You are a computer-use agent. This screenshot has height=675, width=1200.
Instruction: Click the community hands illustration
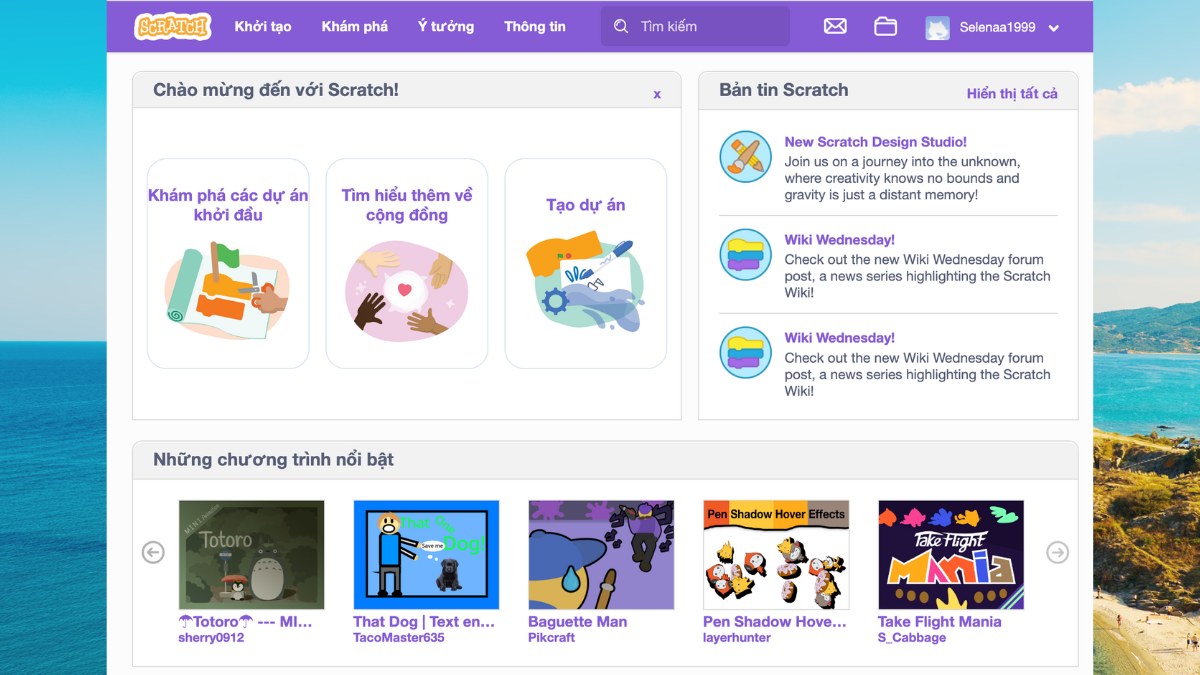coord(406,292)
